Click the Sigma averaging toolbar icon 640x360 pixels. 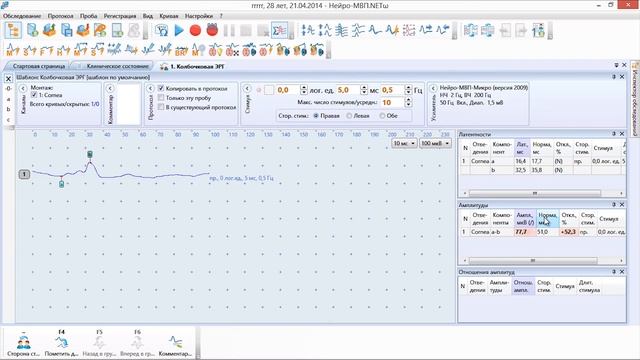coord(280,31)
